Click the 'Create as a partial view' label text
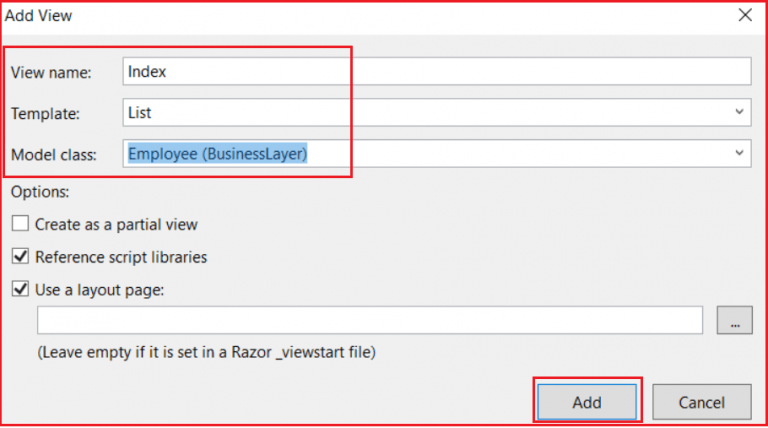This screenshot has width=768, height=428. click(x=116, y=224)
